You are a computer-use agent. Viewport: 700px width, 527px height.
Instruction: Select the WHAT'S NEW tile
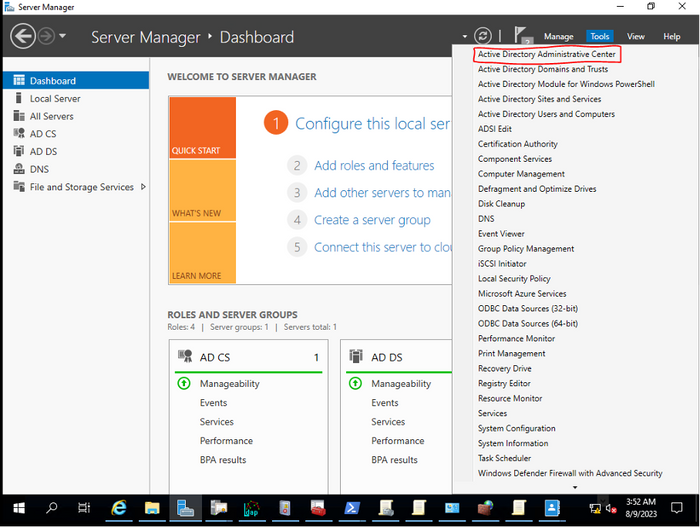pos(203,190)
